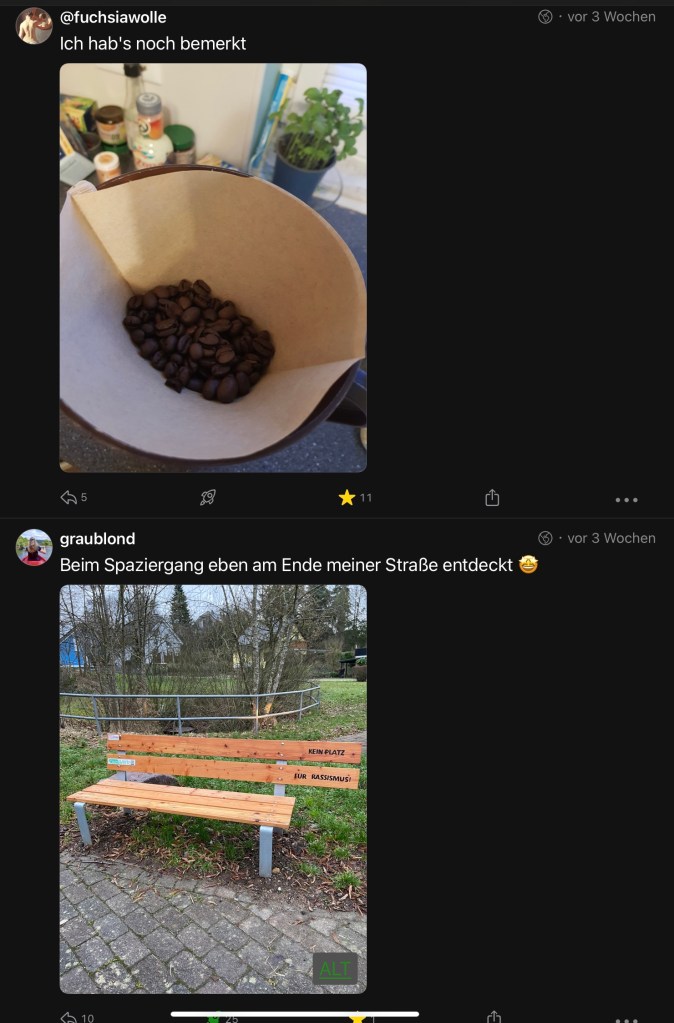Image resolution: width=674 pixels, height=1023 pixels.
Task: Click the graublond display name
Action: pos(97,538)
